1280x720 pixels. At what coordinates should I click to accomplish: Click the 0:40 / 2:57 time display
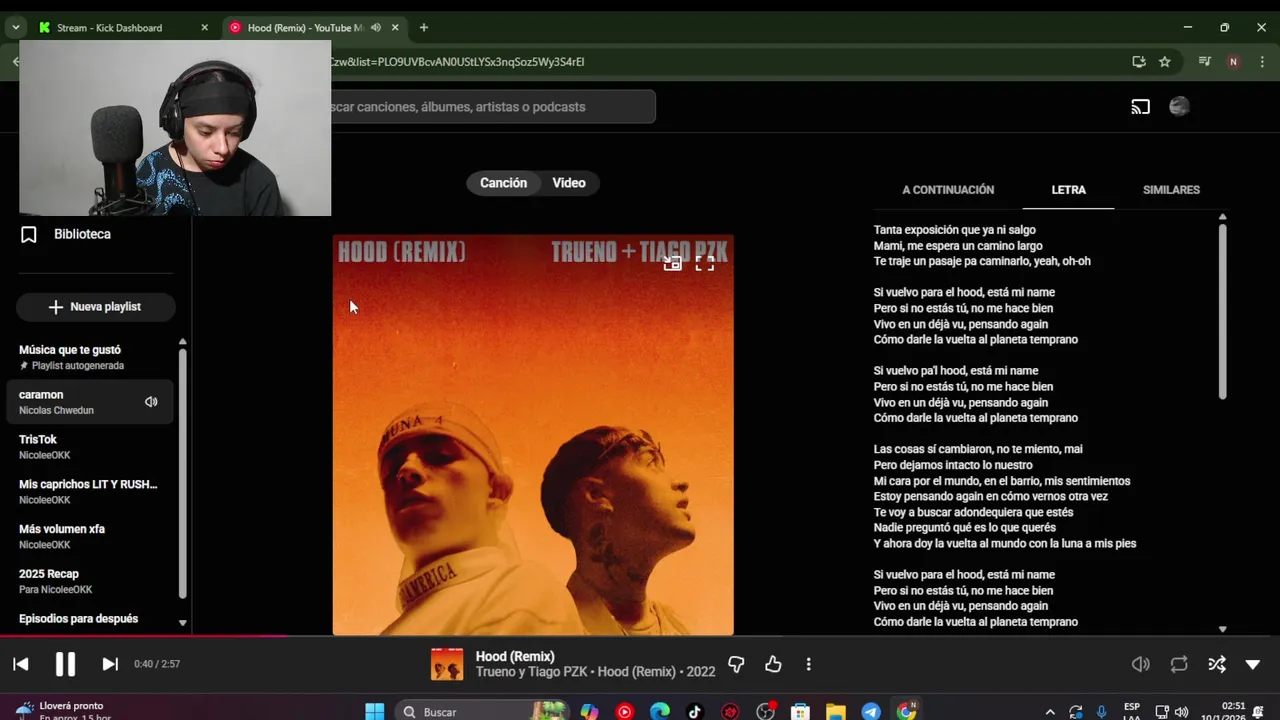pos(157,664)
